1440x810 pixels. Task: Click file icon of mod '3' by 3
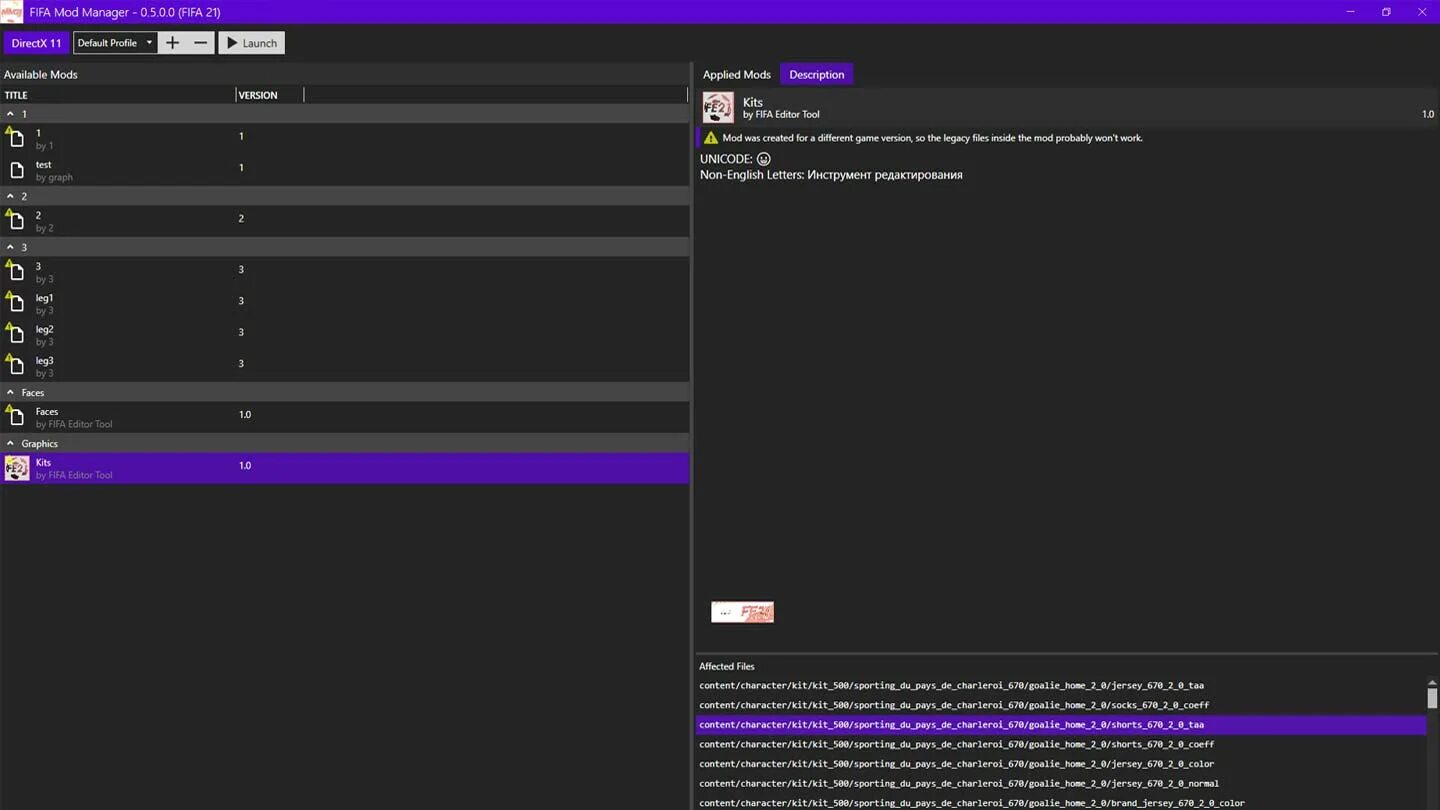pyautogui.click(x=15, y=271)
